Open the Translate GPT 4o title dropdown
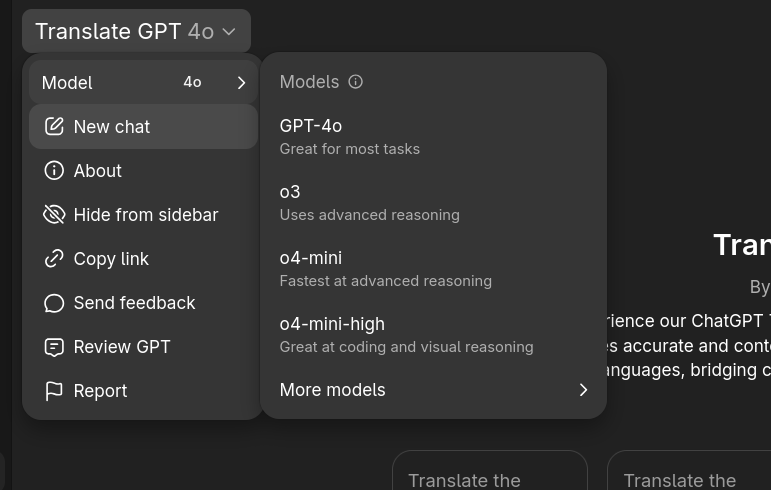 tap(136, 31)
